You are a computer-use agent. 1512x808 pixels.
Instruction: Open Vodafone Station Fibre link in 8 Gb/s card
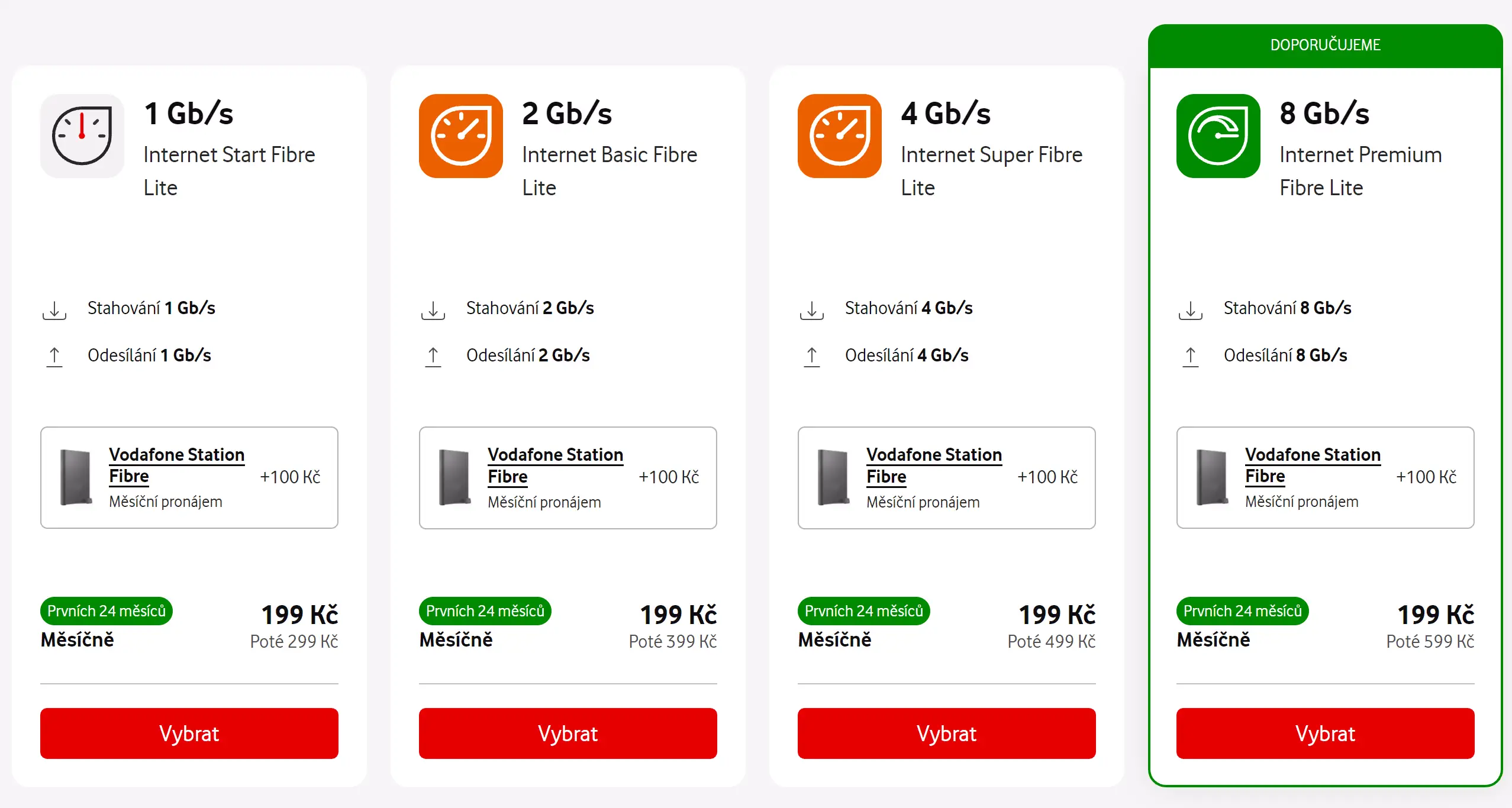click(1313, 466)
